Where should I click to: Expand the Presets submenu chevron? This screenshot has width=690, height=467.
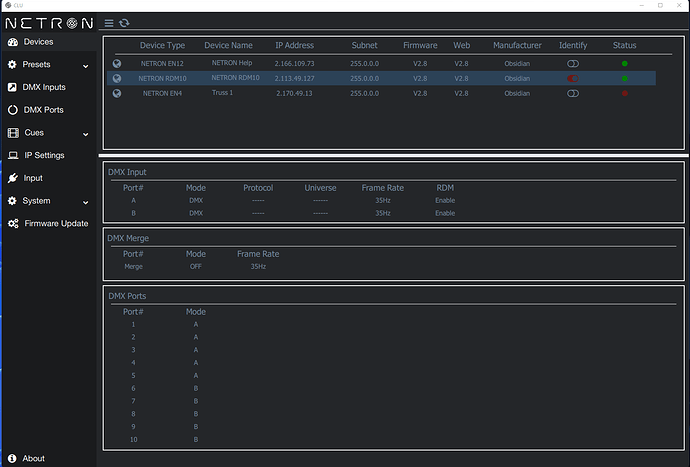coord(86,66)
